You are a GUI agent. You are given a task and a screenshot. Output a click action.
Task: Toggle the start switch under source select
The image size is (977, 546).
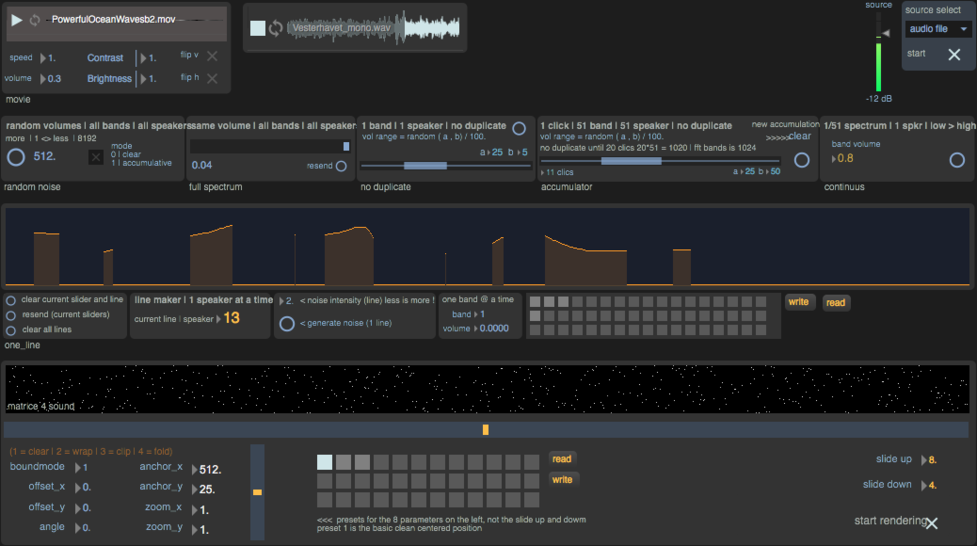tap(953, 55)
